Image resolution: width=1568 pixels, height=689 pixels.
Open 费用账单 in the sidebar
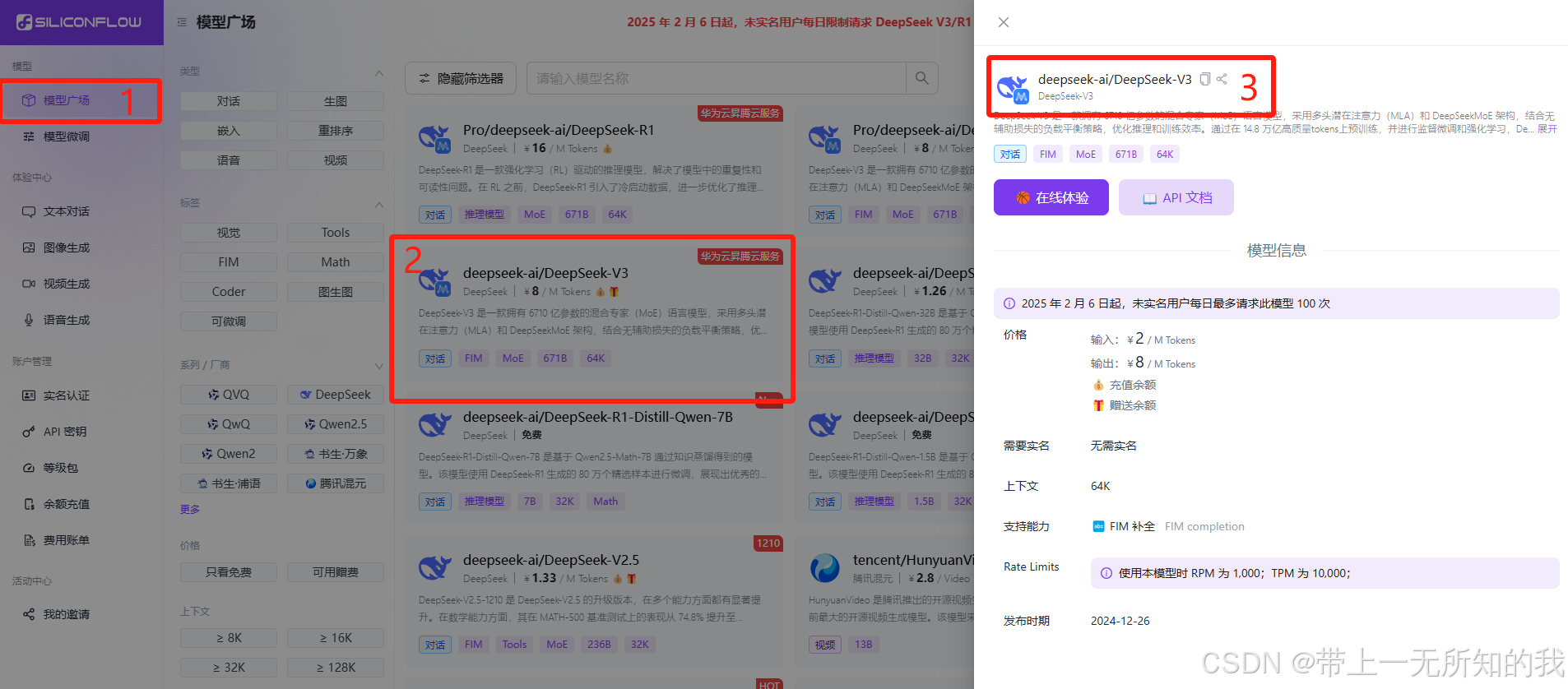[66, 540]
